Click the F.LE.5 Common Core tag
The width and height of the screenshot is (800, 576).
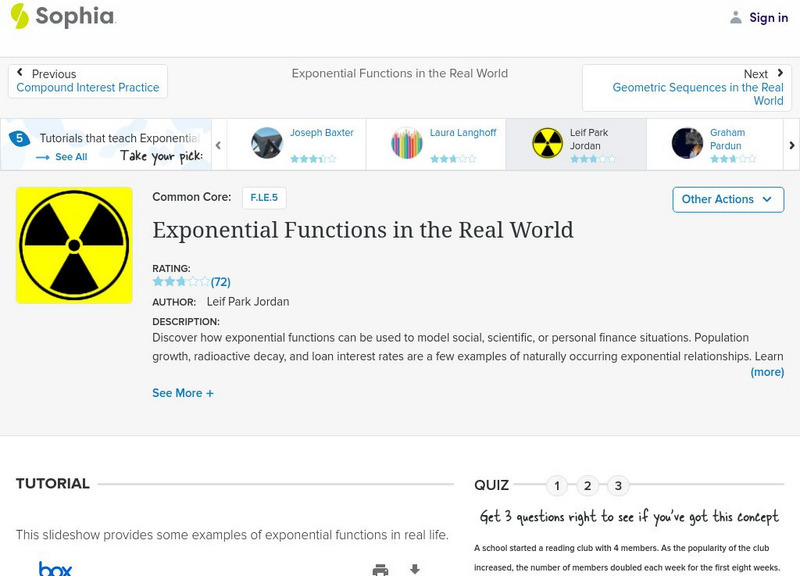264,198
